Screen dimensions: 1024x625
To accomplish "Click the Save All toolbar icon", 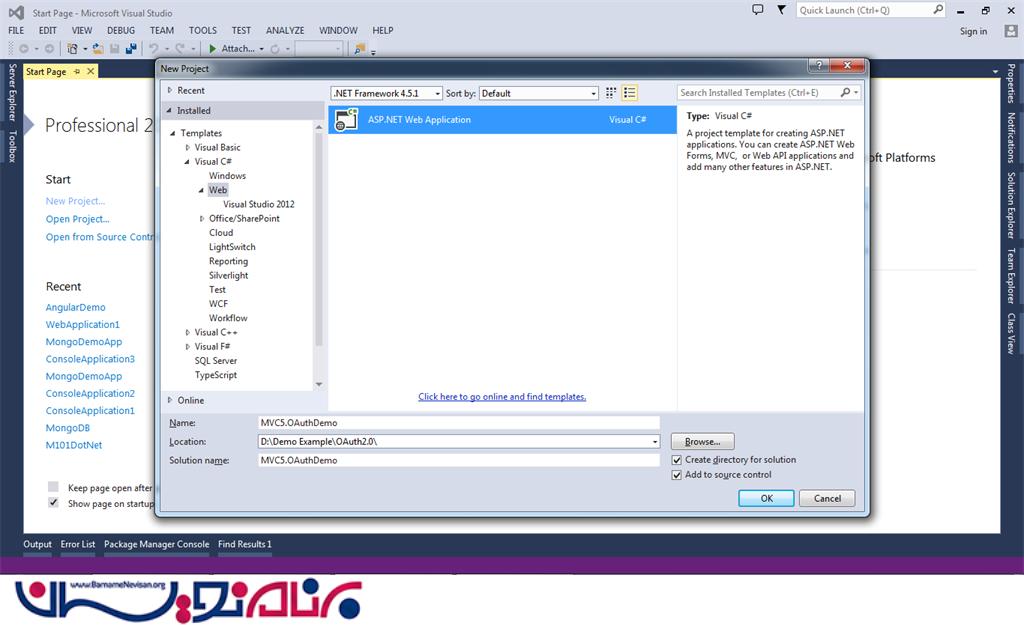I will click(x=131, y=48).
